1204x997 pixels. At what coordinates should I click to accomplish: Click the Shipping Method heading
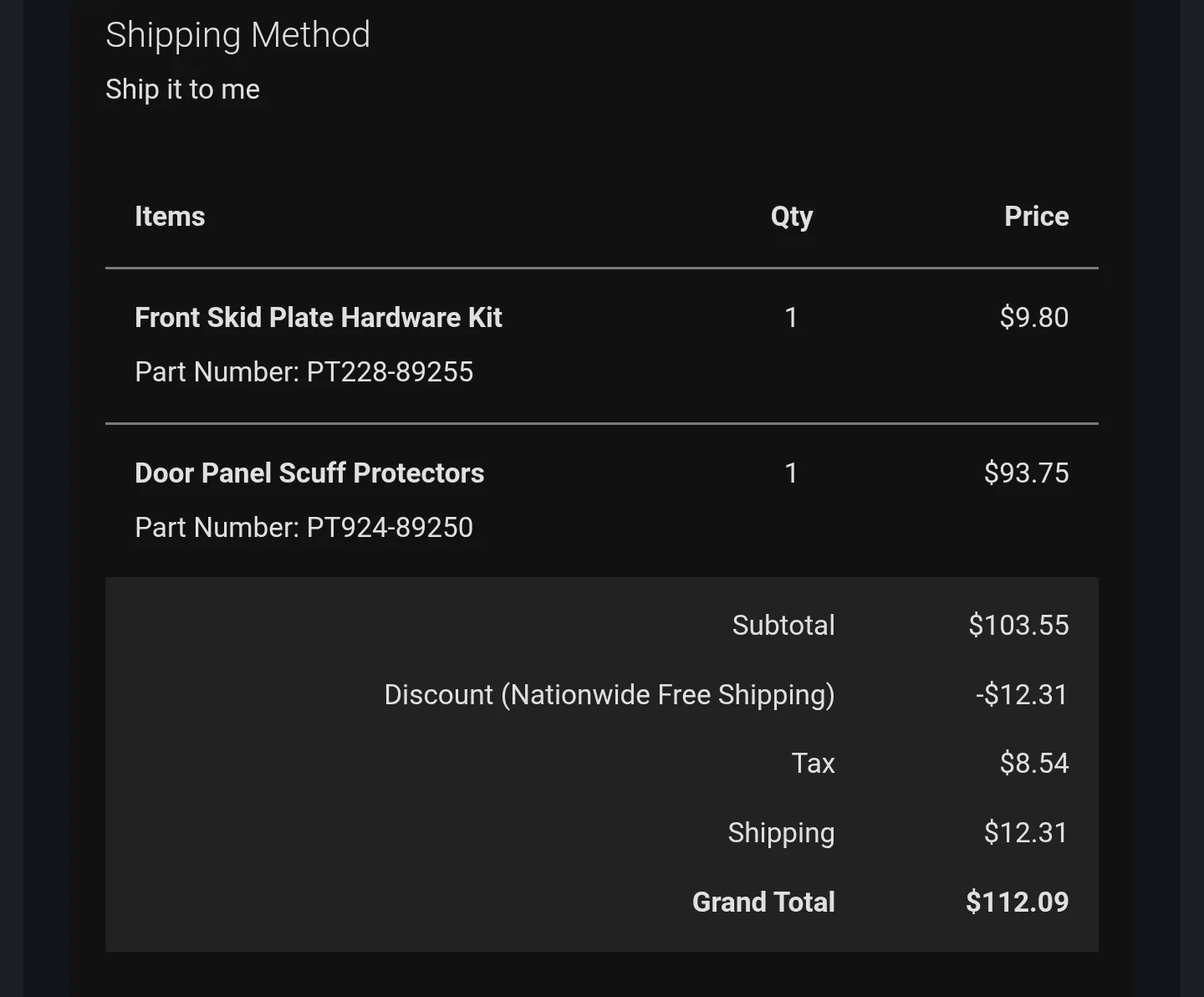pos(237,35)
